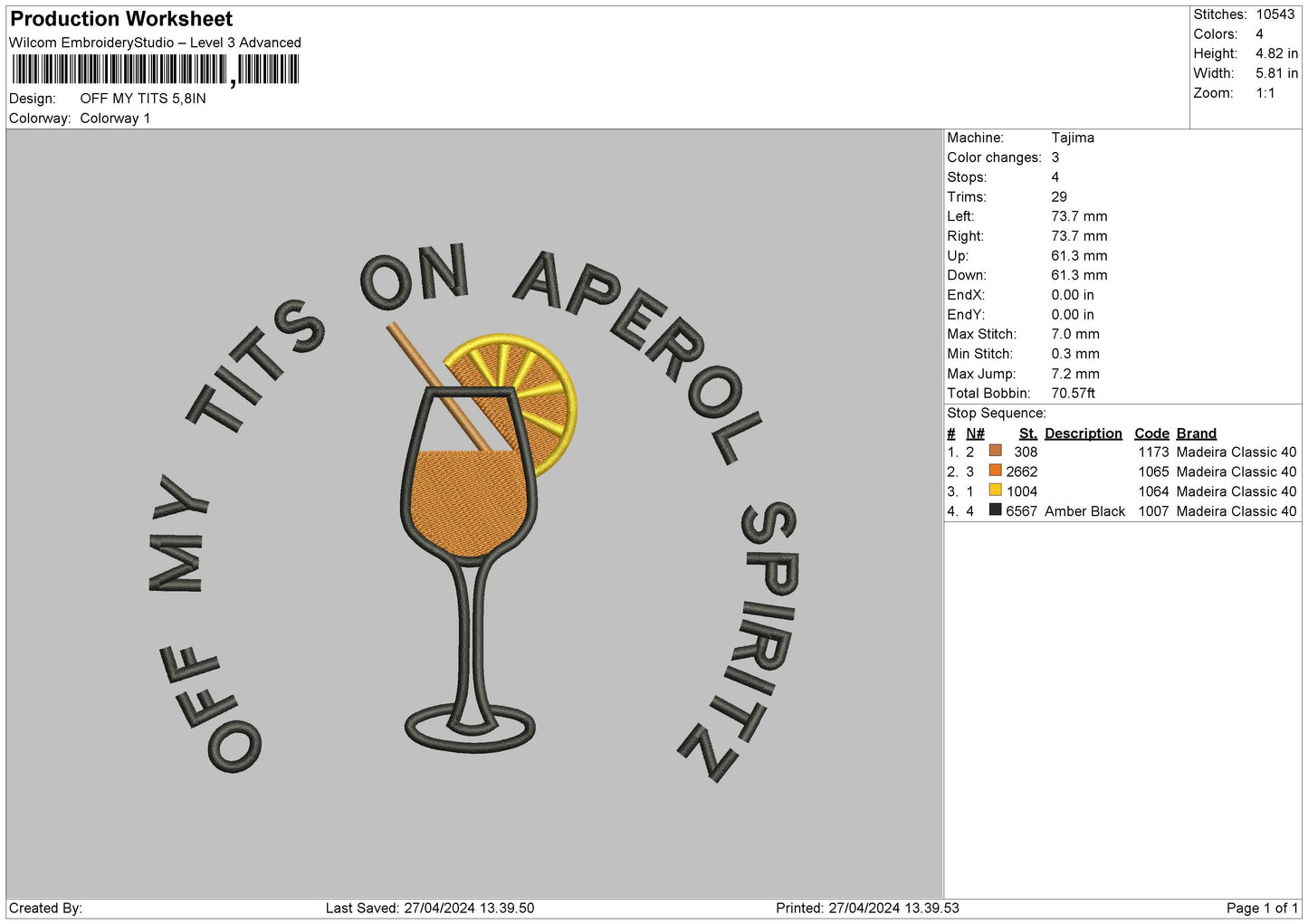Click the Trims value '29'
The height and width of the screenshot is (924, 1308).
pos(1059,196)
